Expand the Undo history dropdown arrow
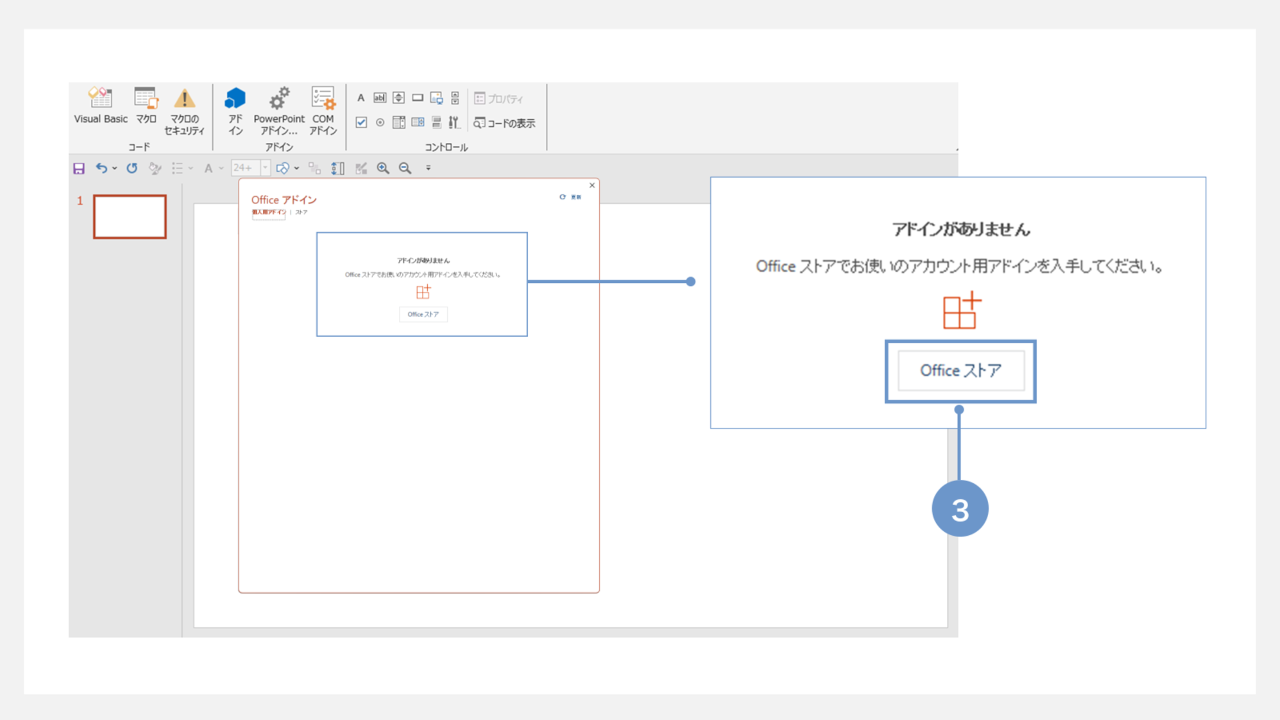Viewport: 1280px width, 720px height. pyautogui.click(x=114, y=169)
